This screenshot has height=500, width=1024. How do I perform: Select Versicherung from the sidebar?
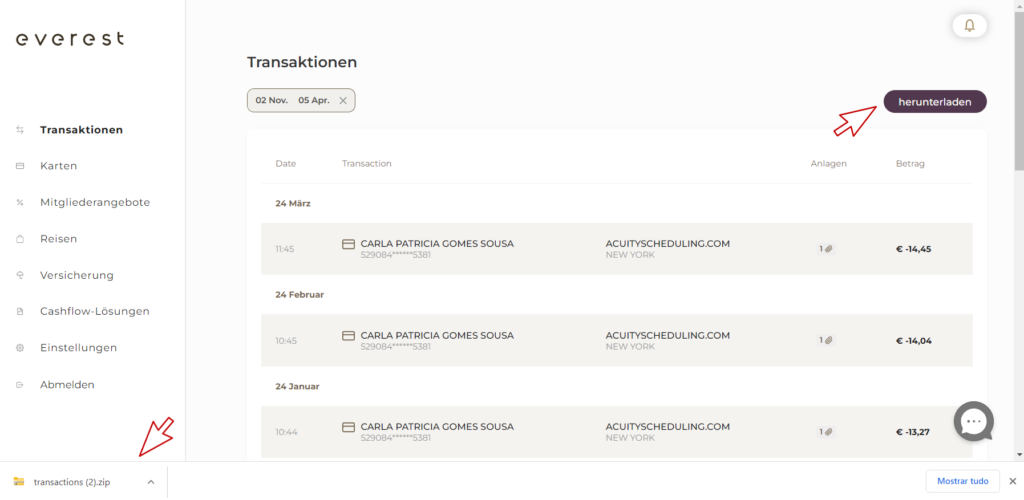click(77, 275)
